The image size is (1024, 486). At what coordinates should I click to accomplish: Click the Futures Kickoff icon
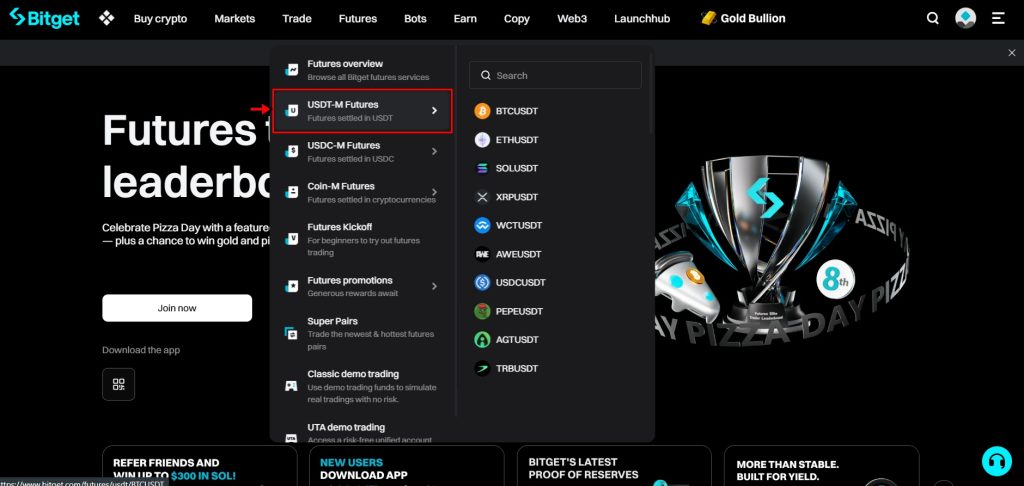pos(291,239)
